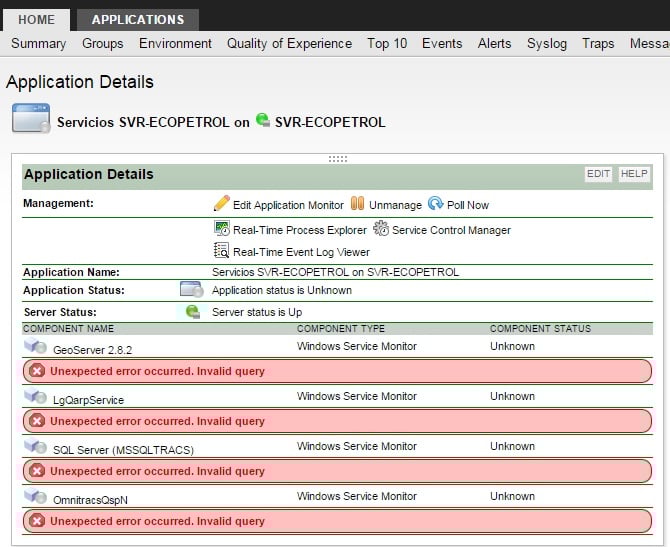Click the Application Status unknown icon

(191, 289)
